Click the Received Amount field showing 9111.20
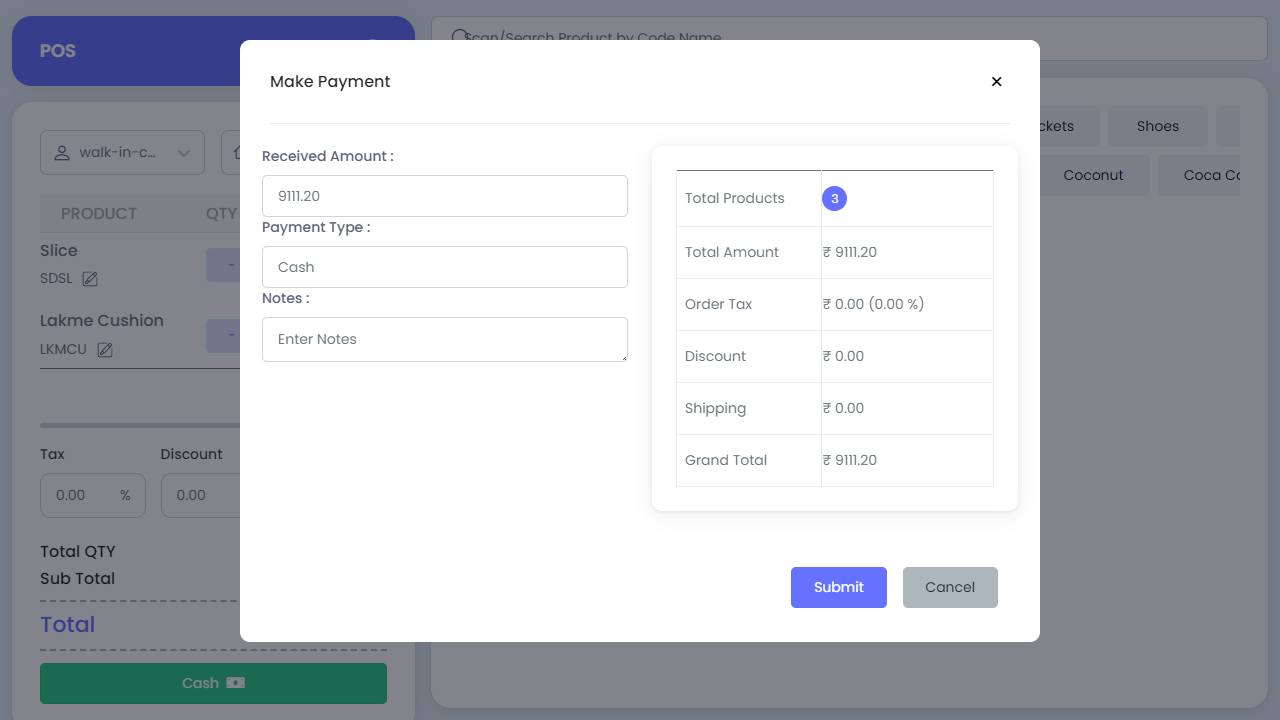The image size is (1280, 720). [444, 196]
